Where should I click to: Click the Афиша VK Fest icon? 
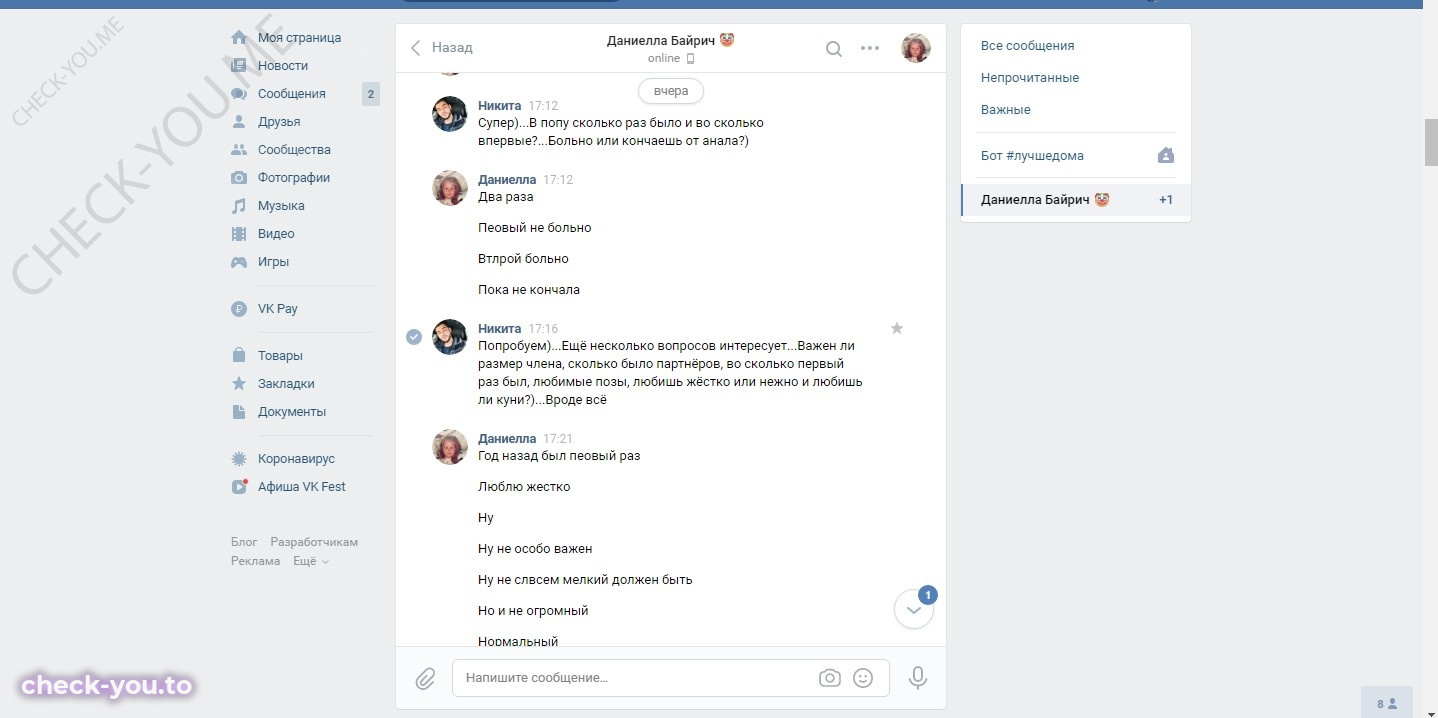(239, 487)
